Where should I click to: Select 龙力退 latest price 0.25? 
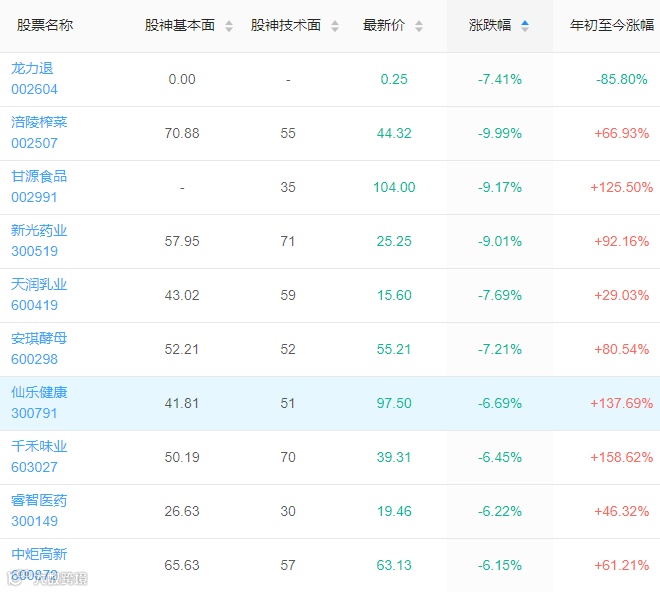(394, 79)
